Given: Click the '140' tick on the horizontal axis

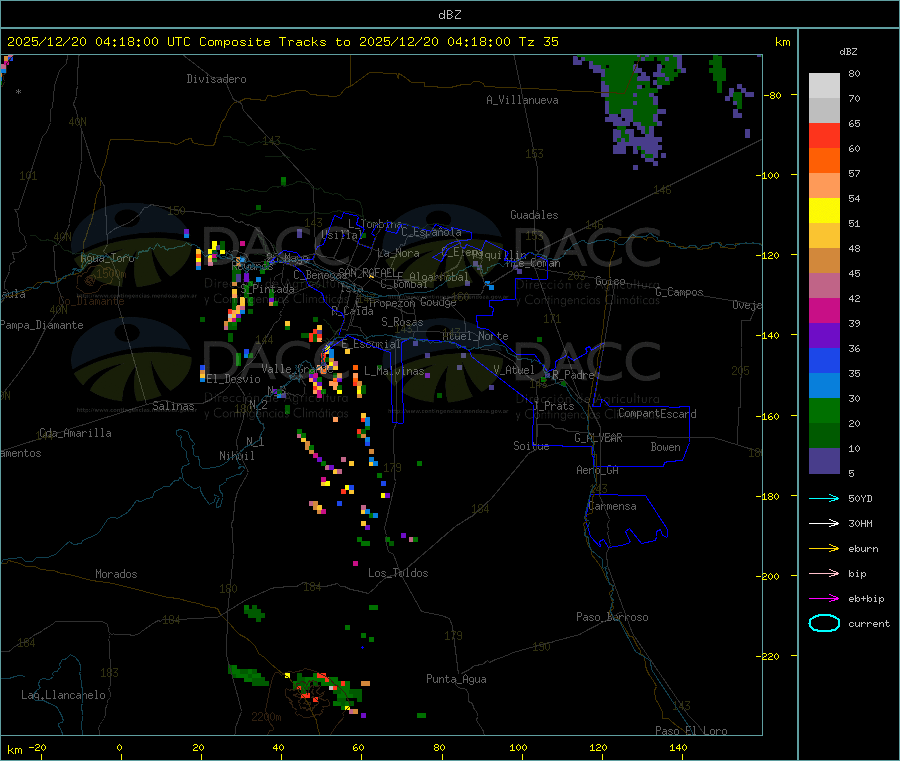Looking at the screenshot, I should pos(678,747).
